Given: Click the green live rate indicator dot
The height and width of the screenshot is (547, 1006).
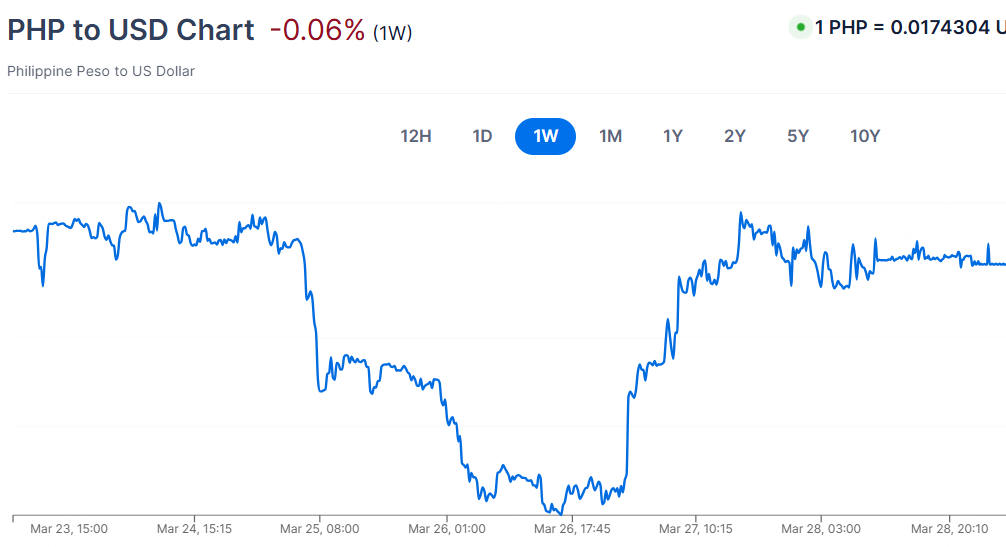Looking at the screenshot, I should pos(800,27).
